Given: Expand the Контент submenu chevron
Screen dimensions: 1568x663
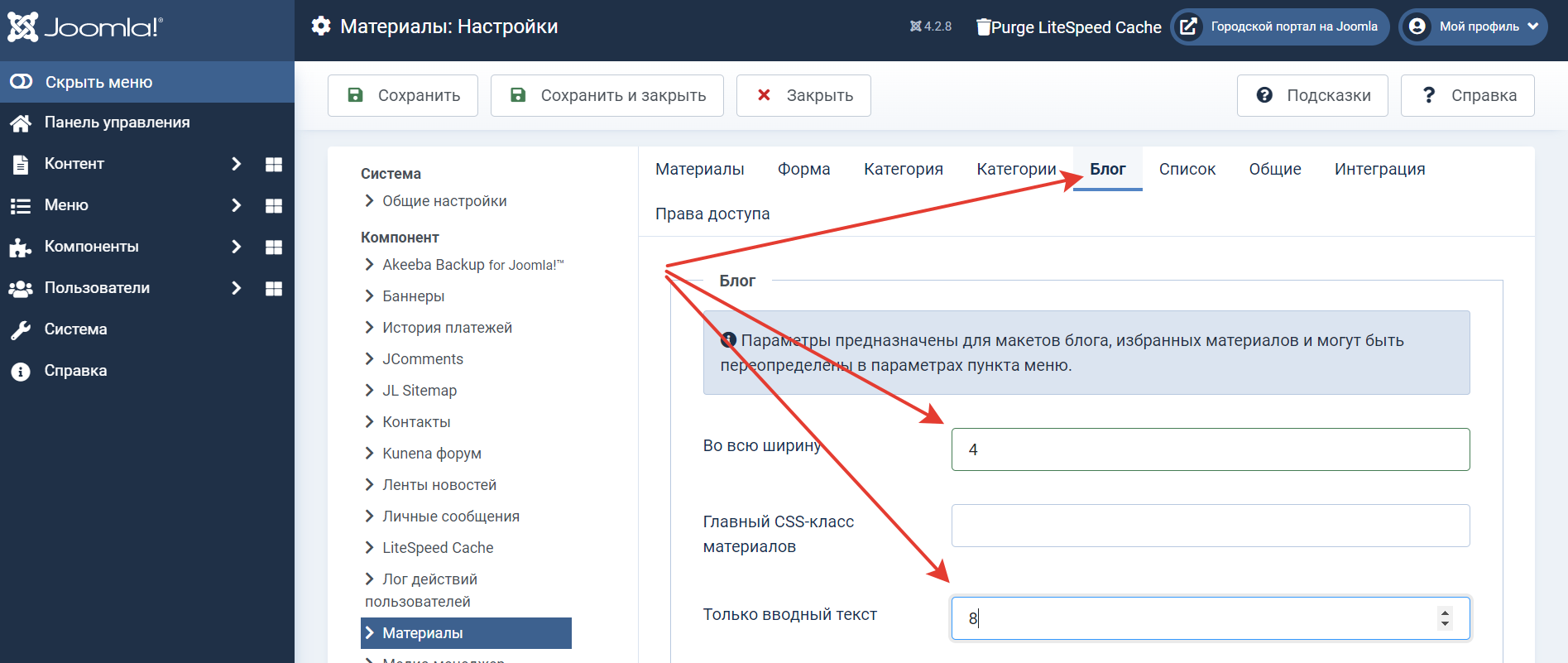Looking at the screenshot, I should tap(236, 164).
